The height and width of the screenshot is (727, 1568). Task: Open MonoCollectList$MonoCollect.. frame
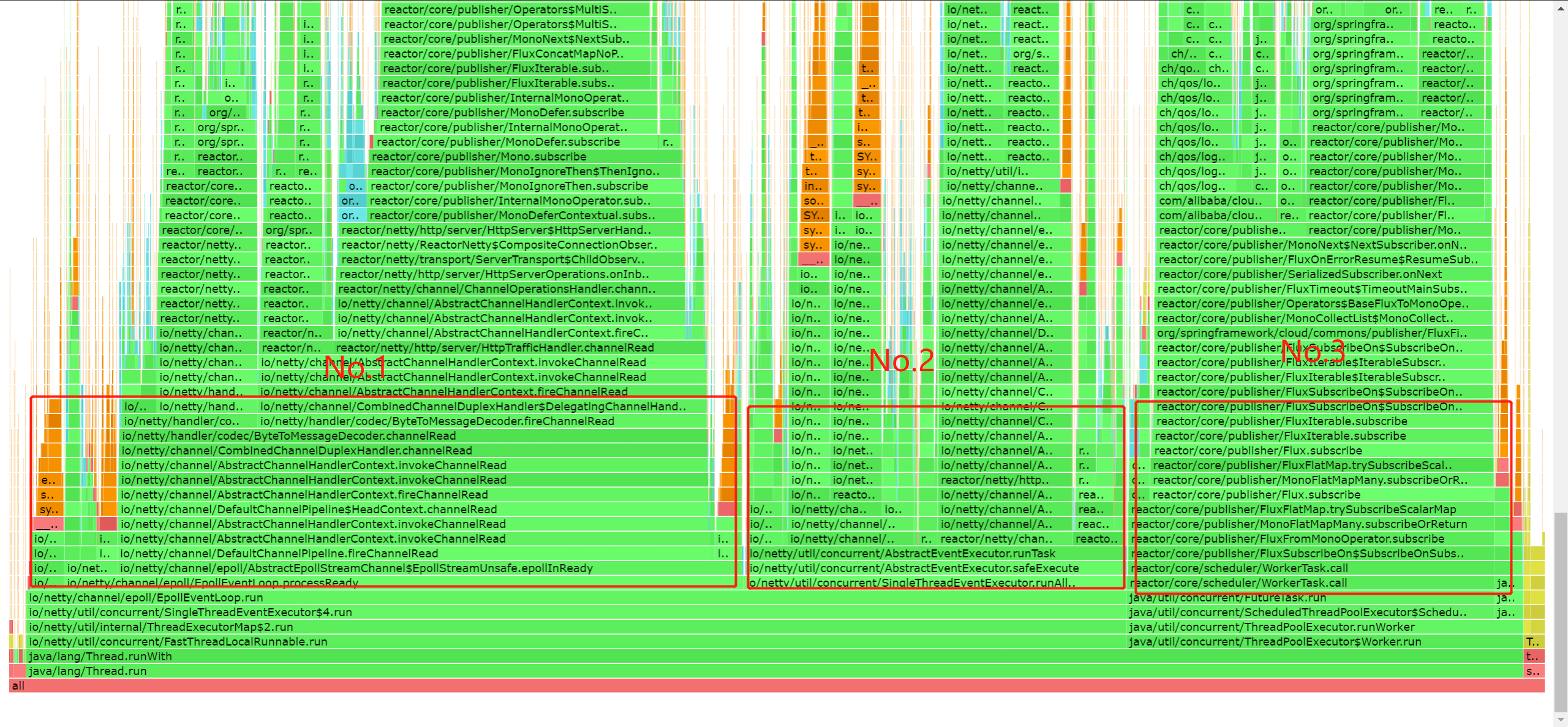[1323, 318]
